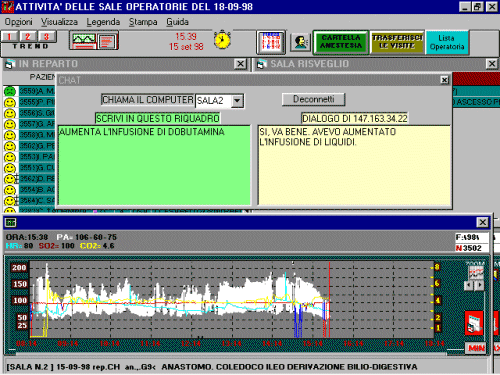Viewport: 500px width, 375px height.
Task: Open the Lista Operatoria button
Action: [447, 42]
